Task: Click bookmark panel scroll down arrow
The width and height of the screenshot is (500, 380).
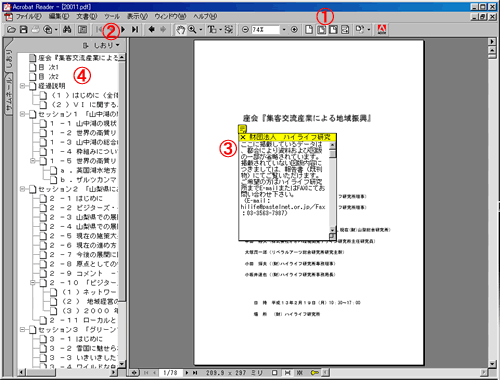Action: (122, 364)
